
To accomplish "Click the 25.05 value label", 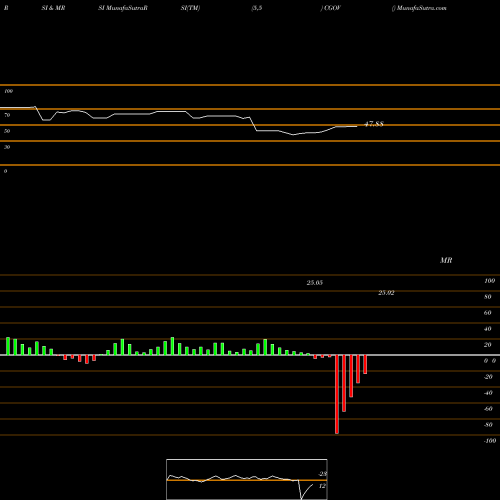I will (315, 283).
